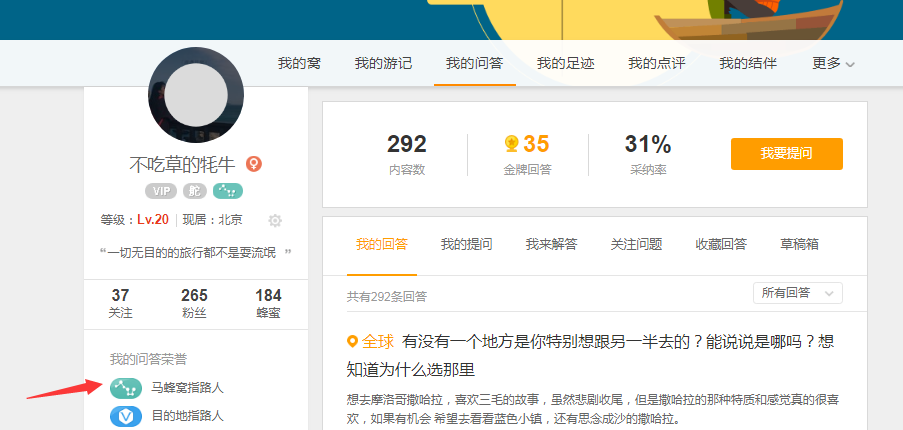
Task: Click the green guide badge beside VIP
Action: click(x=228, y=191)
